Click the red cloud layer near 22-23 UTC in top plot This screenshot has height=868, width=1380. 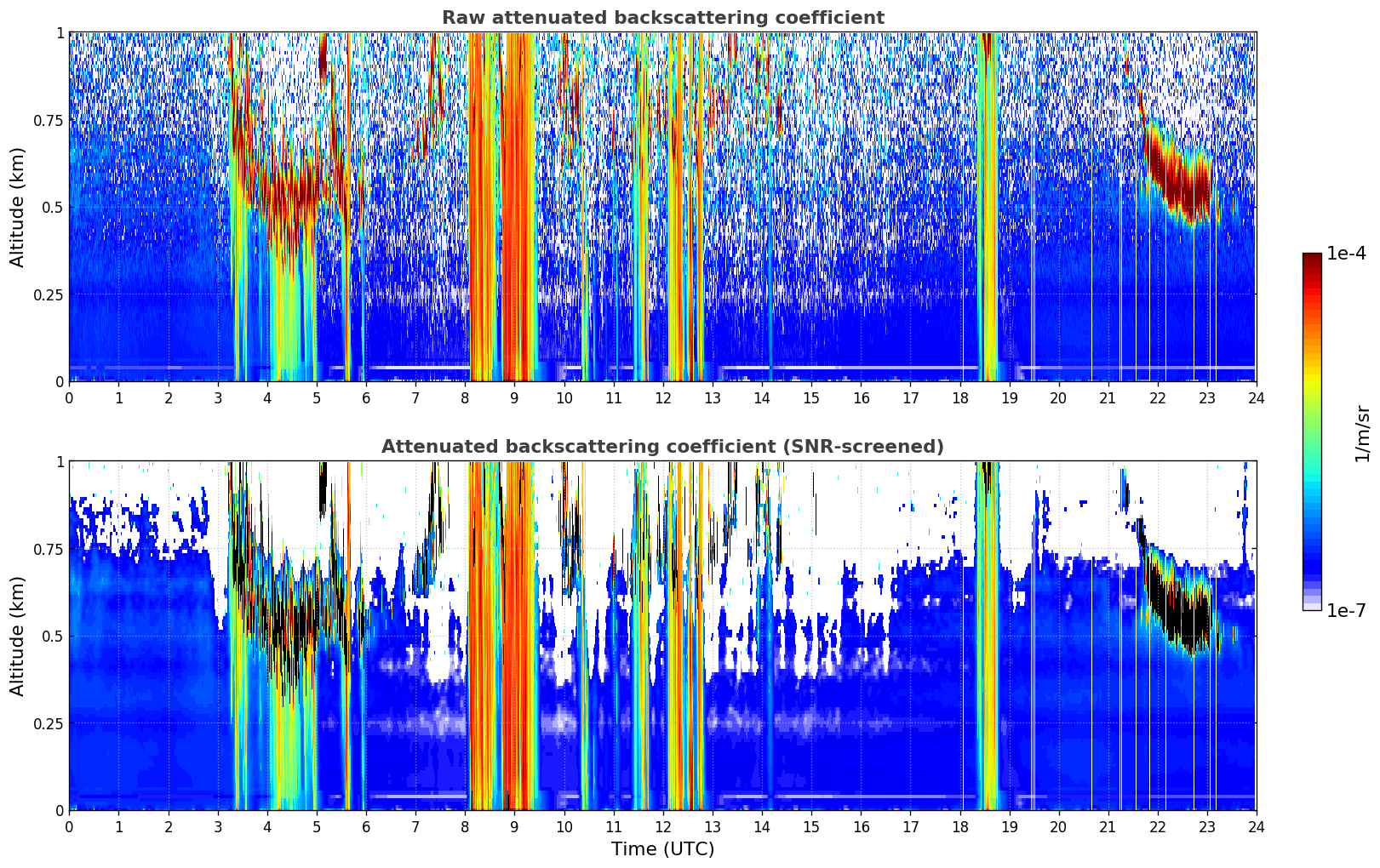pyautogui.click(x=1179, y=177)
